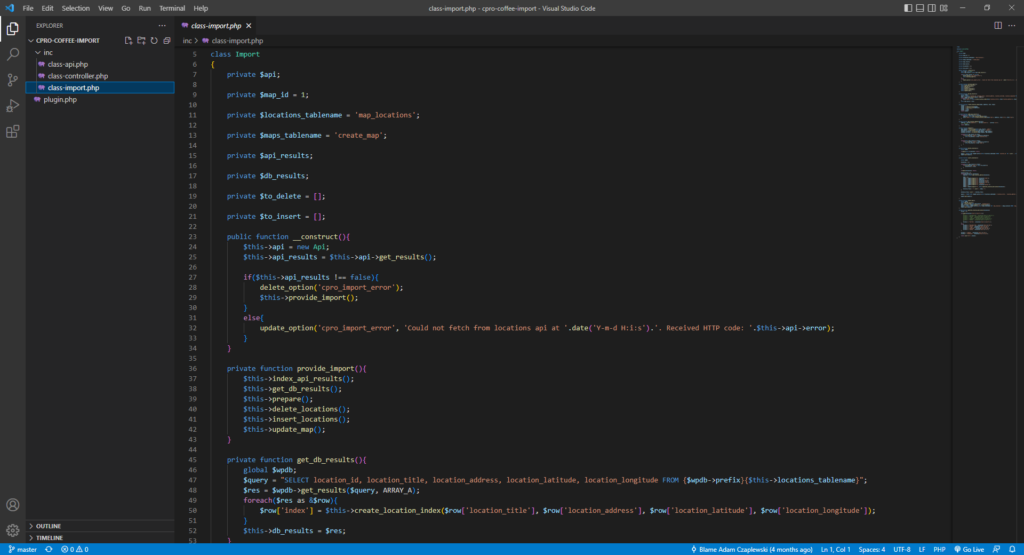The height and width of the screenshot is (555, 1024).
Task: Place cursor on 'get_db_results' function definition
Action: point(327,460)
